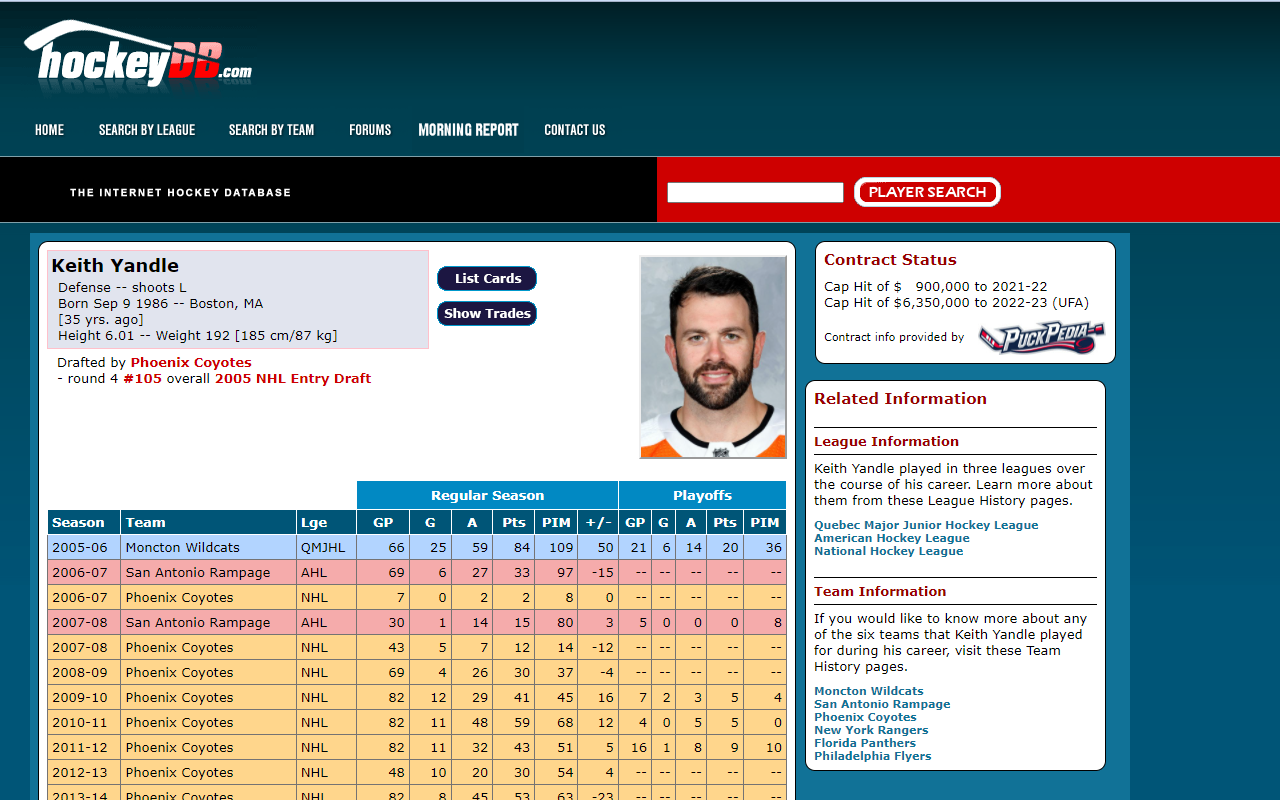Click the List Cards button

487,278
